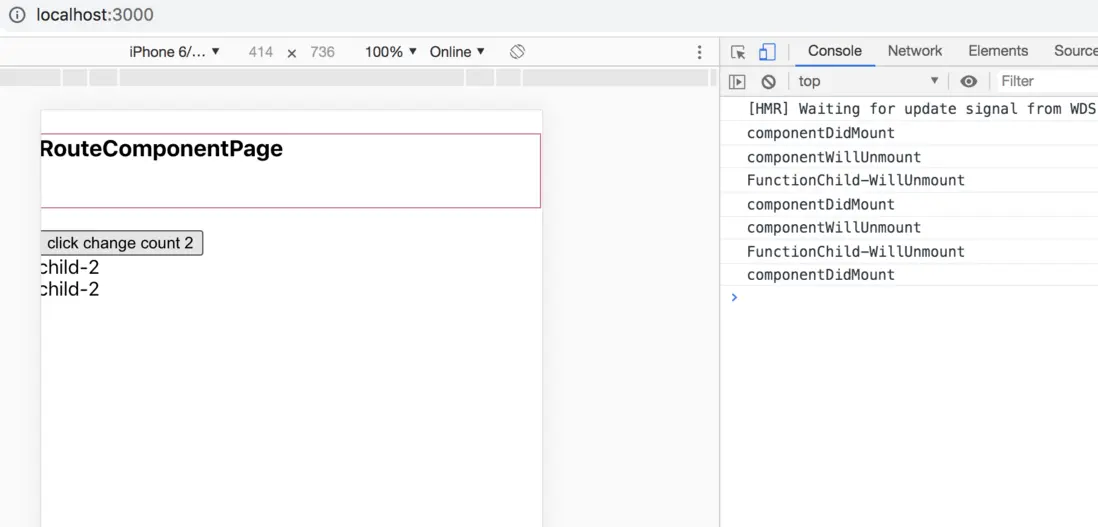Create live expression with eye icon

point(968,82)
